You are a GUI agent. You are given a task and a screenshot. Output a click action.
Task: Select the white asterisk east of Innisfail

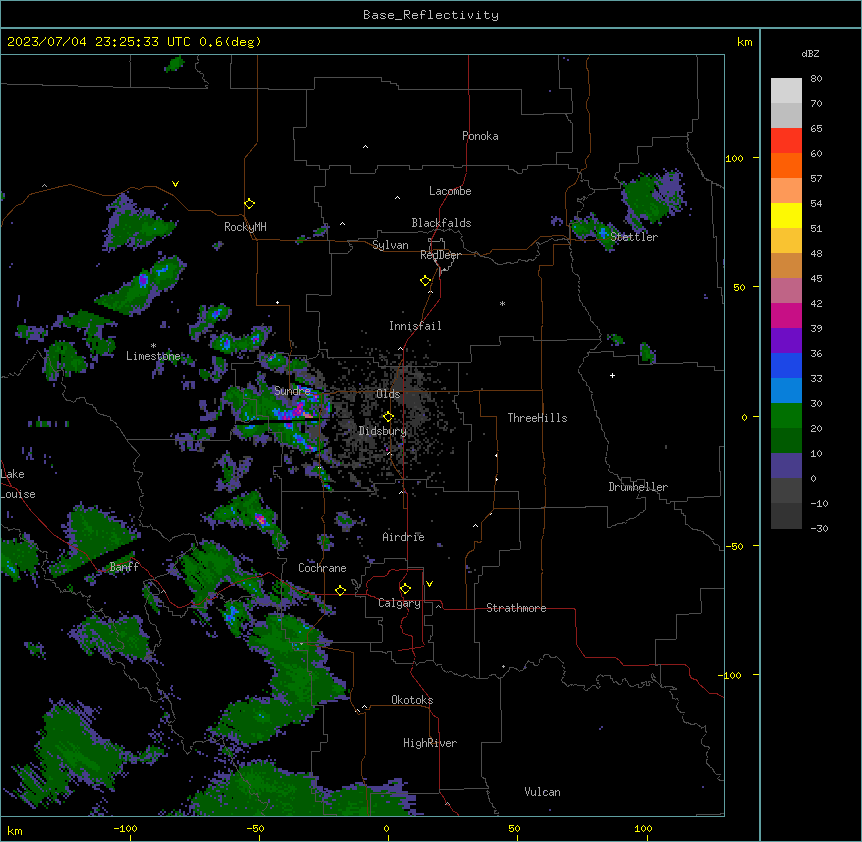click(502, 303)
